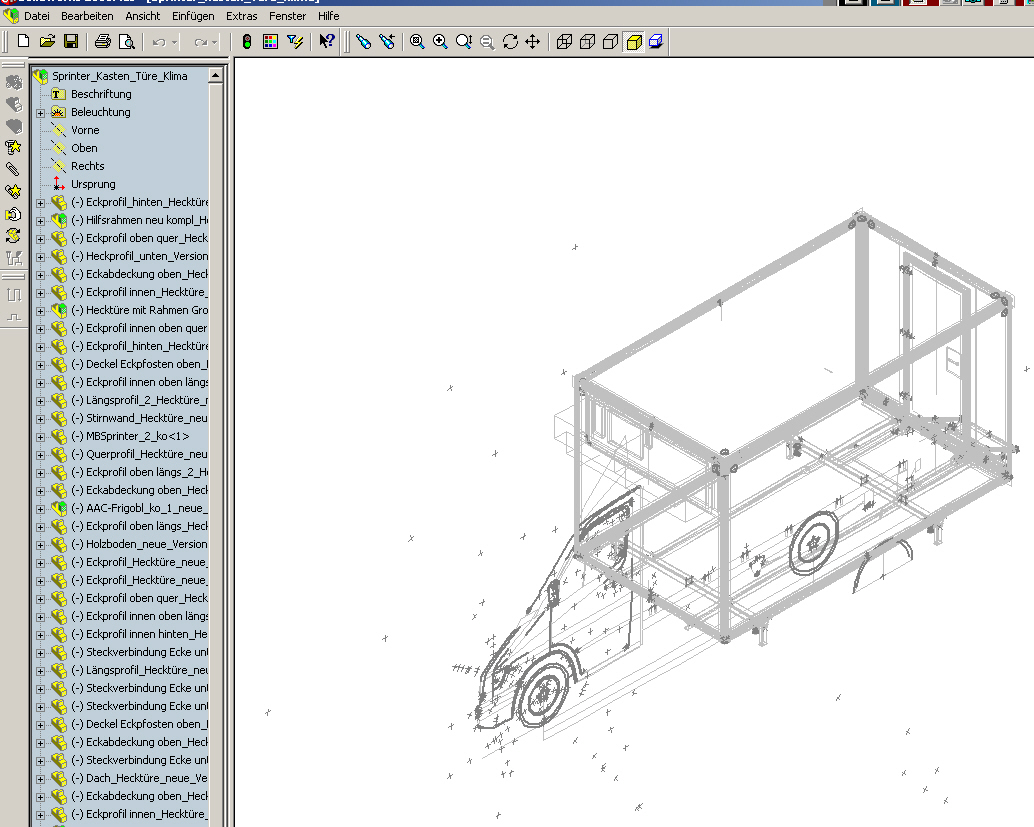This screenshot has width=1034, height=827.
Task: Select the Vorne plane in tree
Action: 84,130
